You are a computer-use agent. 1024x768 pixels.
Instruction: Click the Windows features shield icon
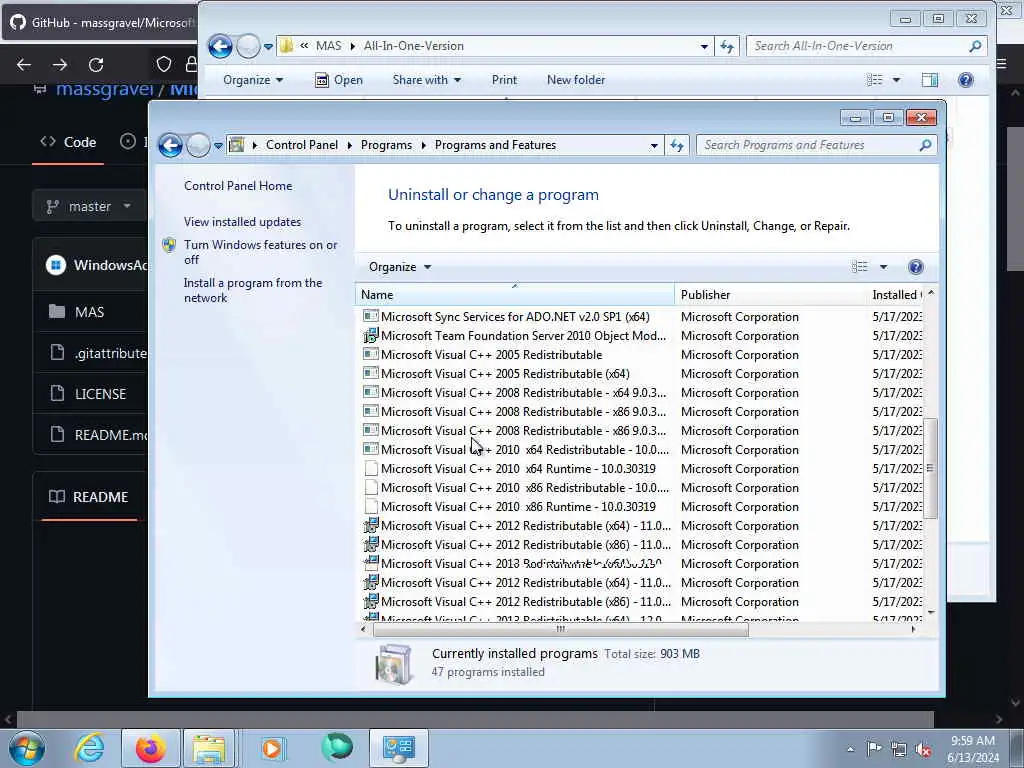[x=169, y=245]
